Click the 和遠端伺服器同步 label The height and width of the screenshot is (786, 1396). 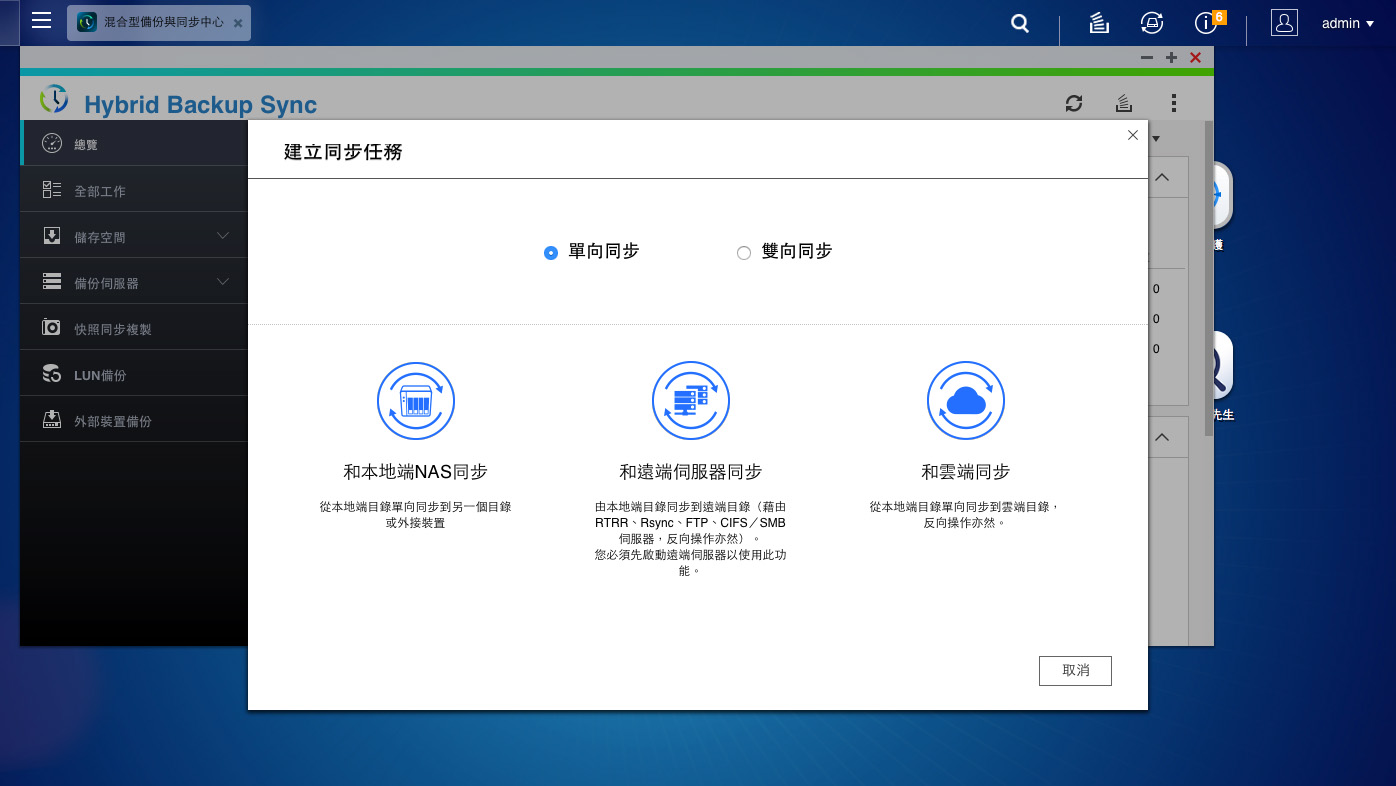(691, 472)
